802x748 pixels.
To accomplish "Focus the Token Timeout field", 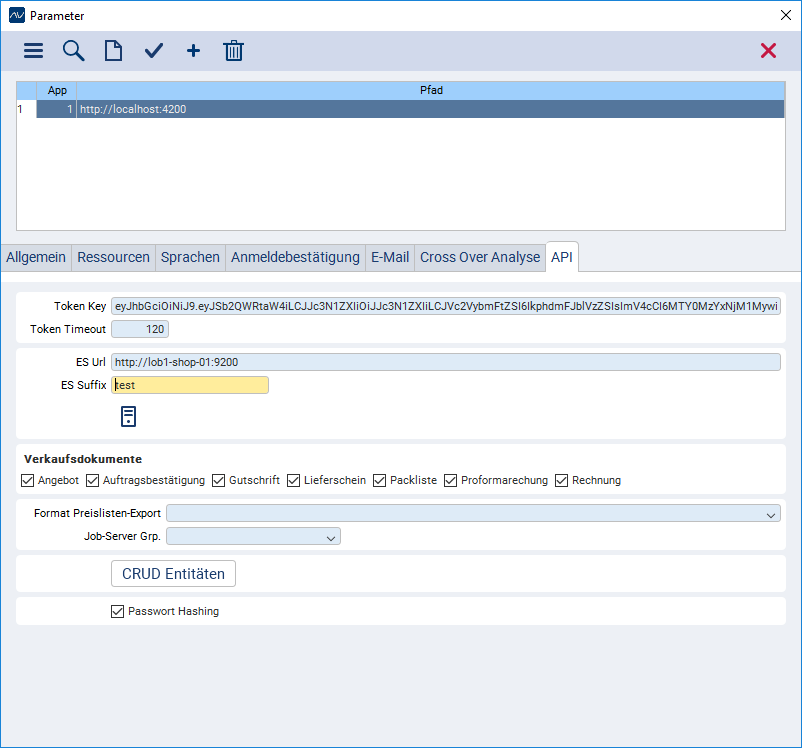I will coord(140,329).
